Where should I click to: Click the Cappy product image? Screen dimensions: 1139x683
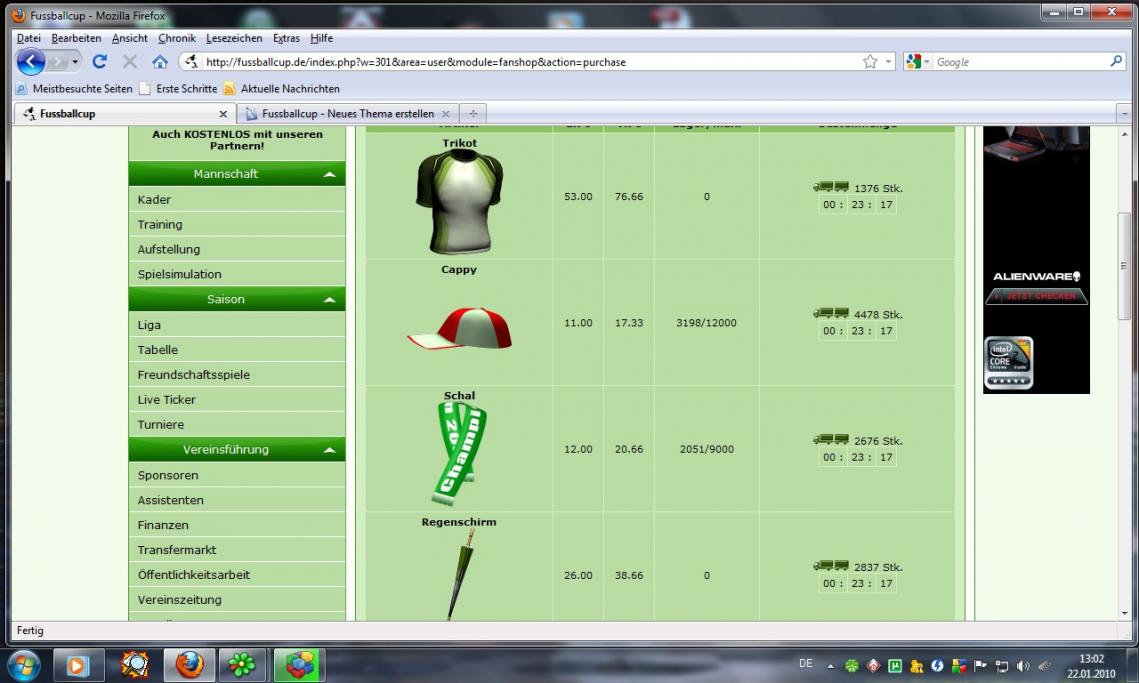pos(459,328)
